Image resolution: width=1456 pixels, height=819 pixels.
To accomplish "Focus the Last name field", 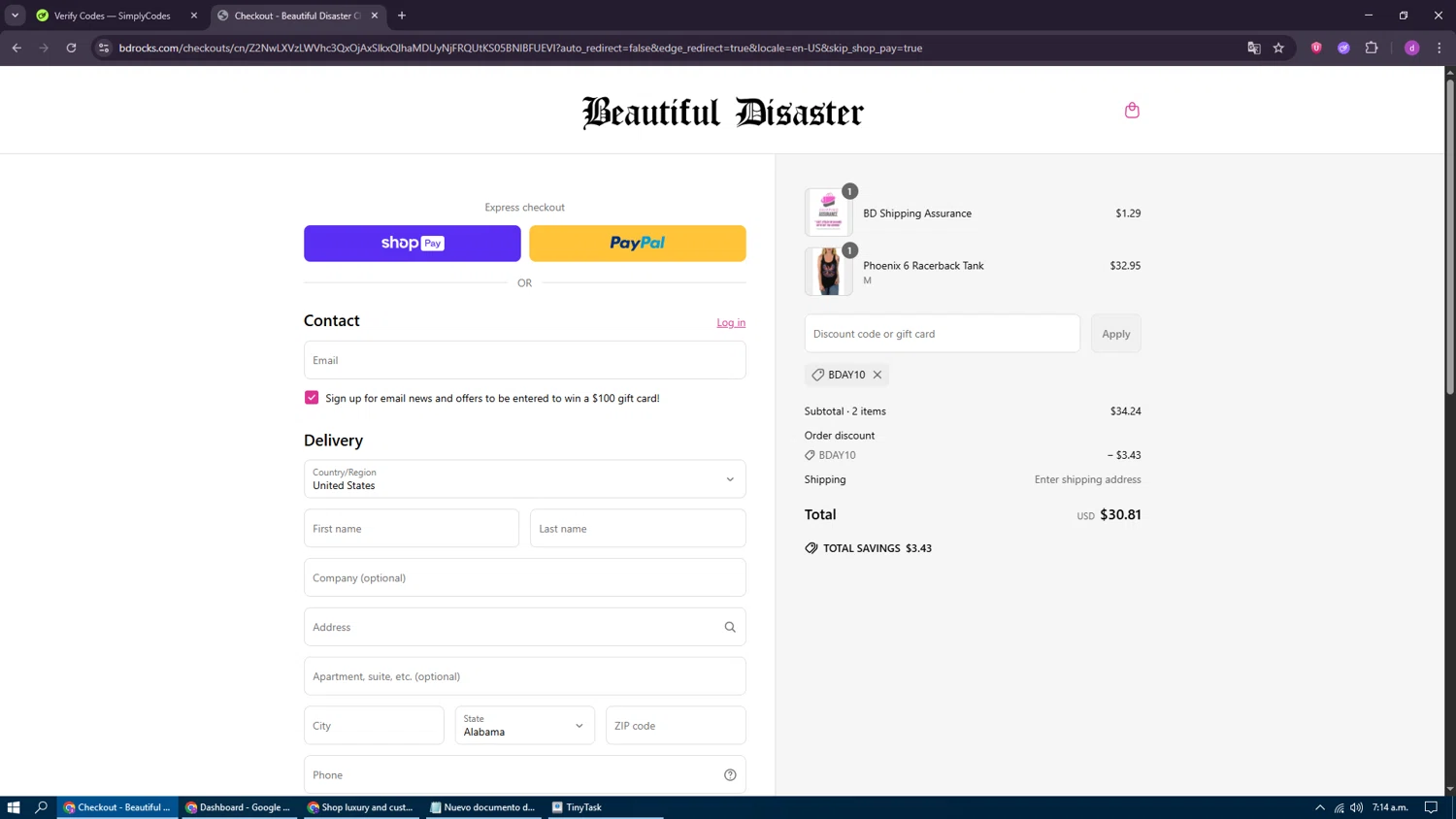I will point(638,529).
